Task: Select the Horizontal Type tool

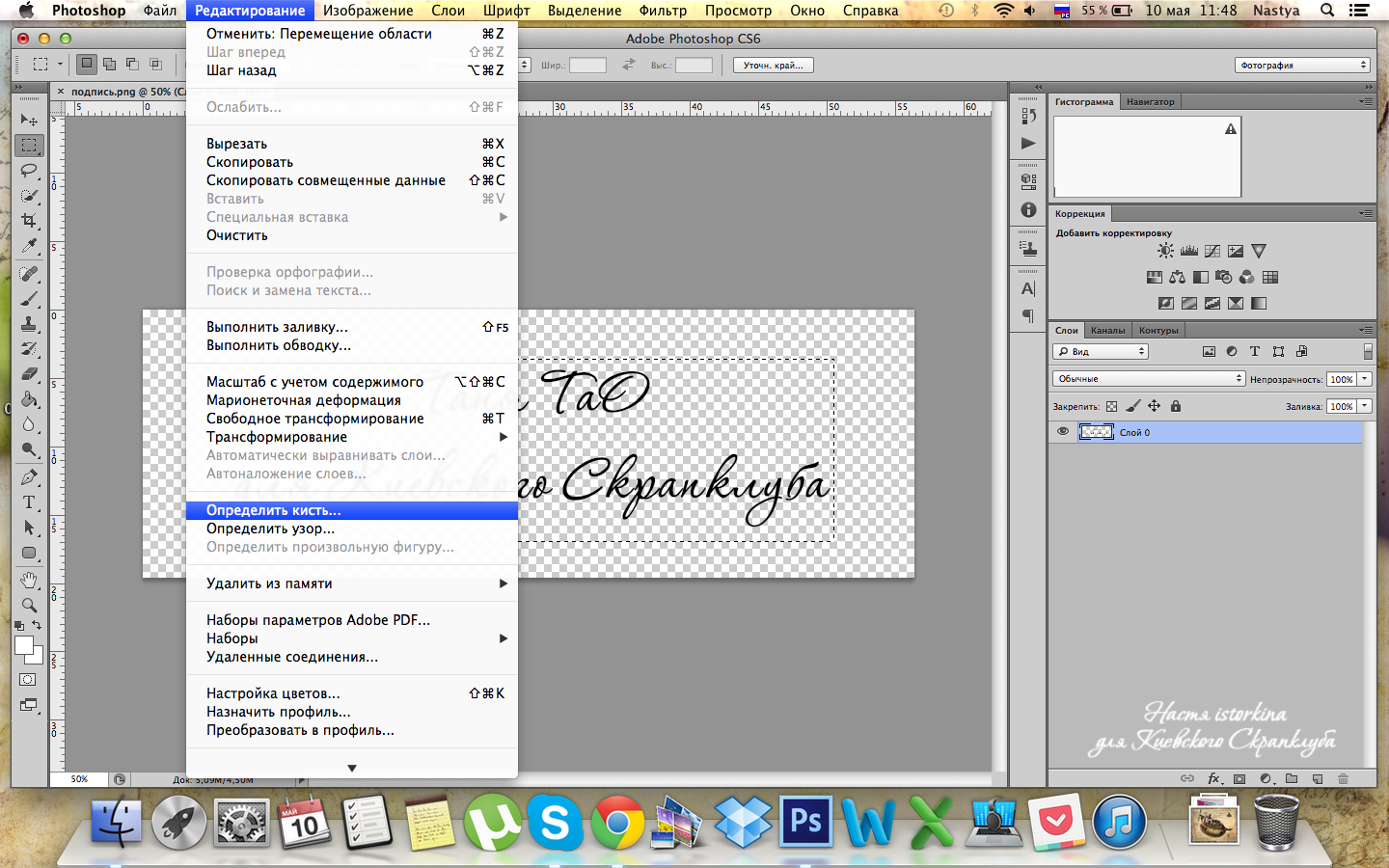Action: tap(29, 502)
